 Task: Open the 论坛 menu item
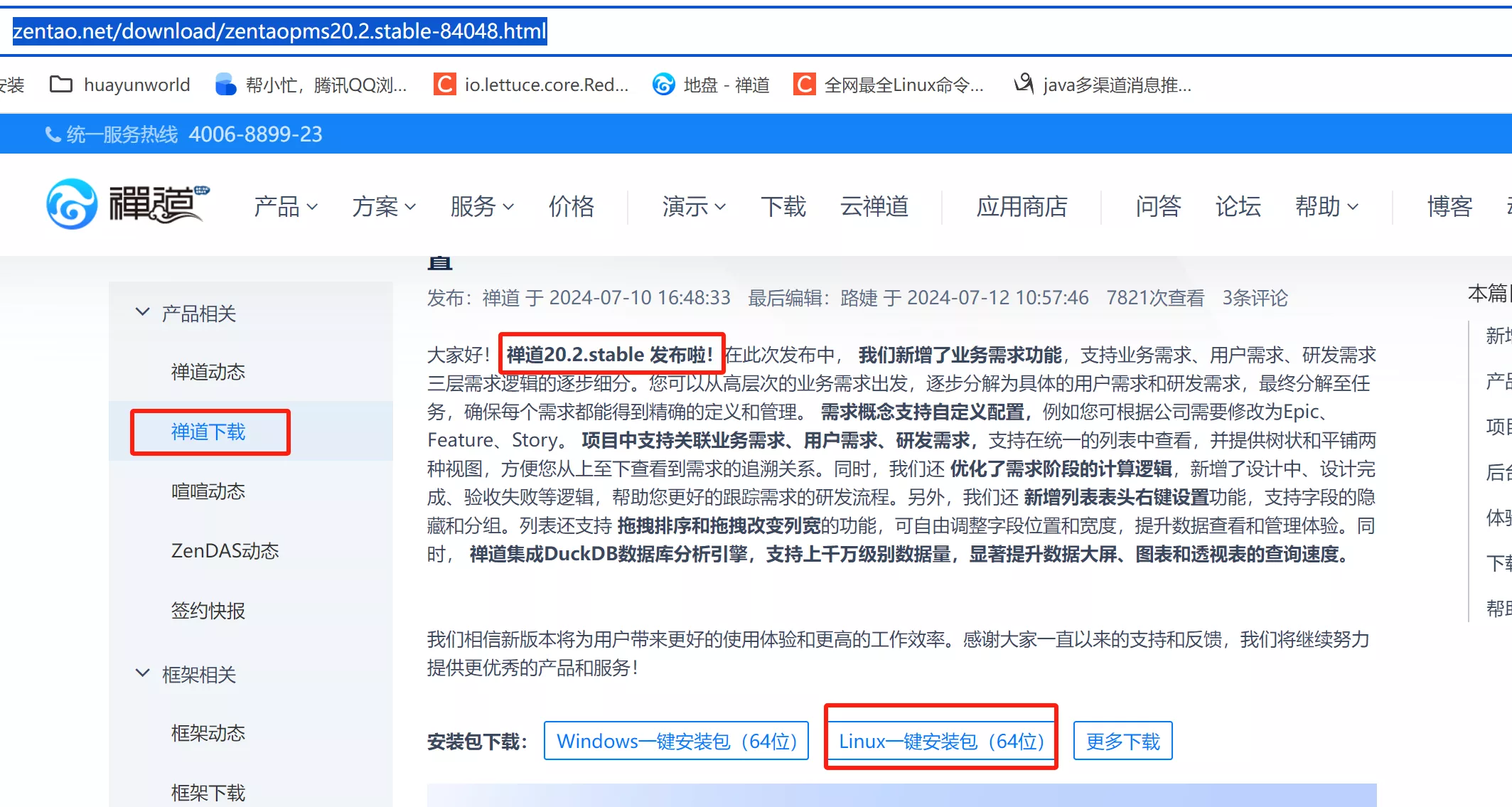1238,206
